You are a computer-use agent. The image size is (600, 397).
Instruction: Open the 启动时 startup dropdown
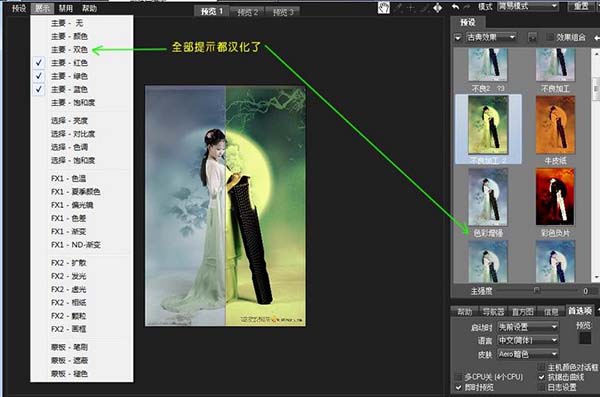(x=528, y=327)
